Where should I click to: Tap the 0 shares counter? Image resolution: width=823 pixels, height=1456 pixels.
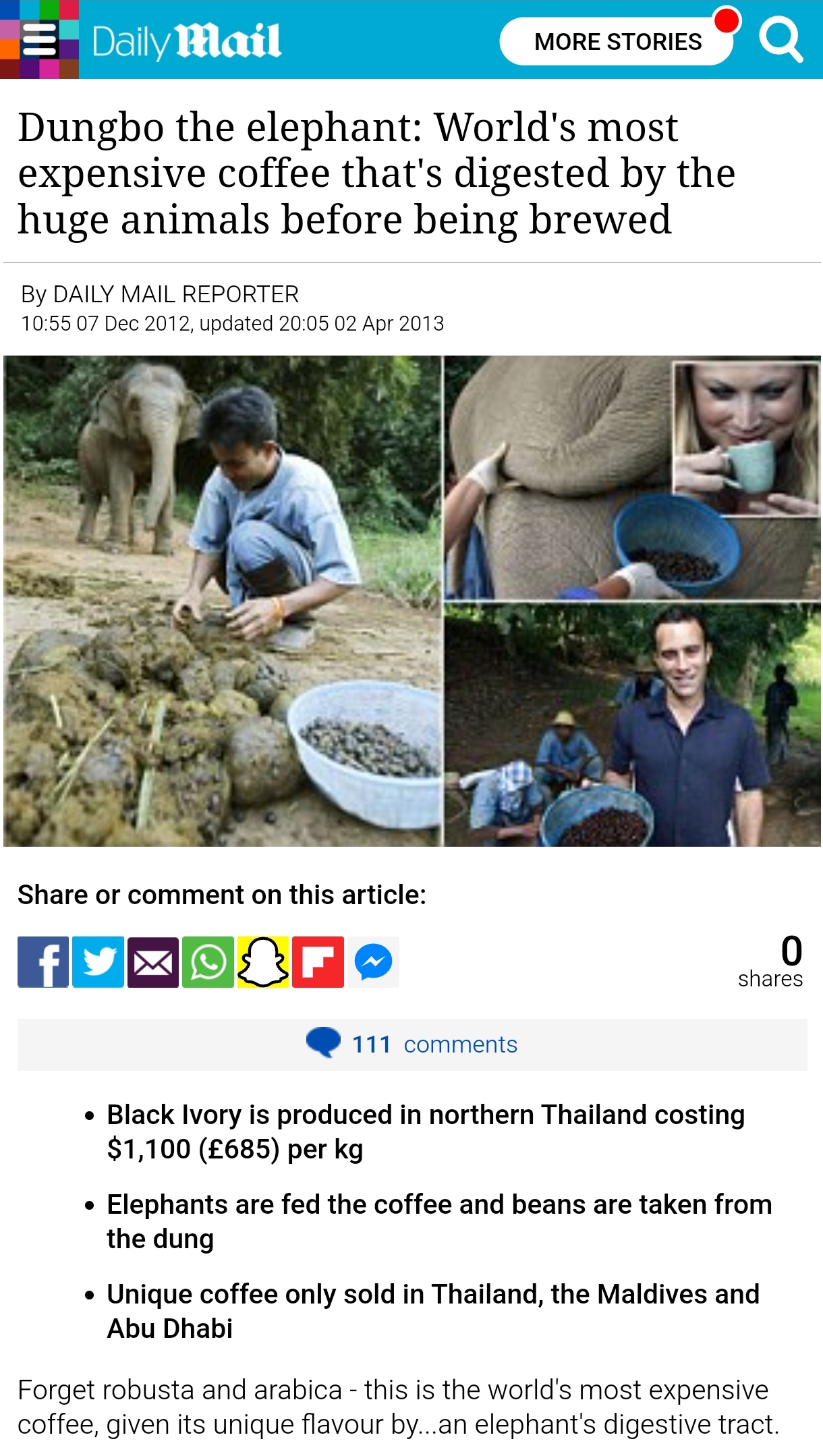[x=770, y=961]
